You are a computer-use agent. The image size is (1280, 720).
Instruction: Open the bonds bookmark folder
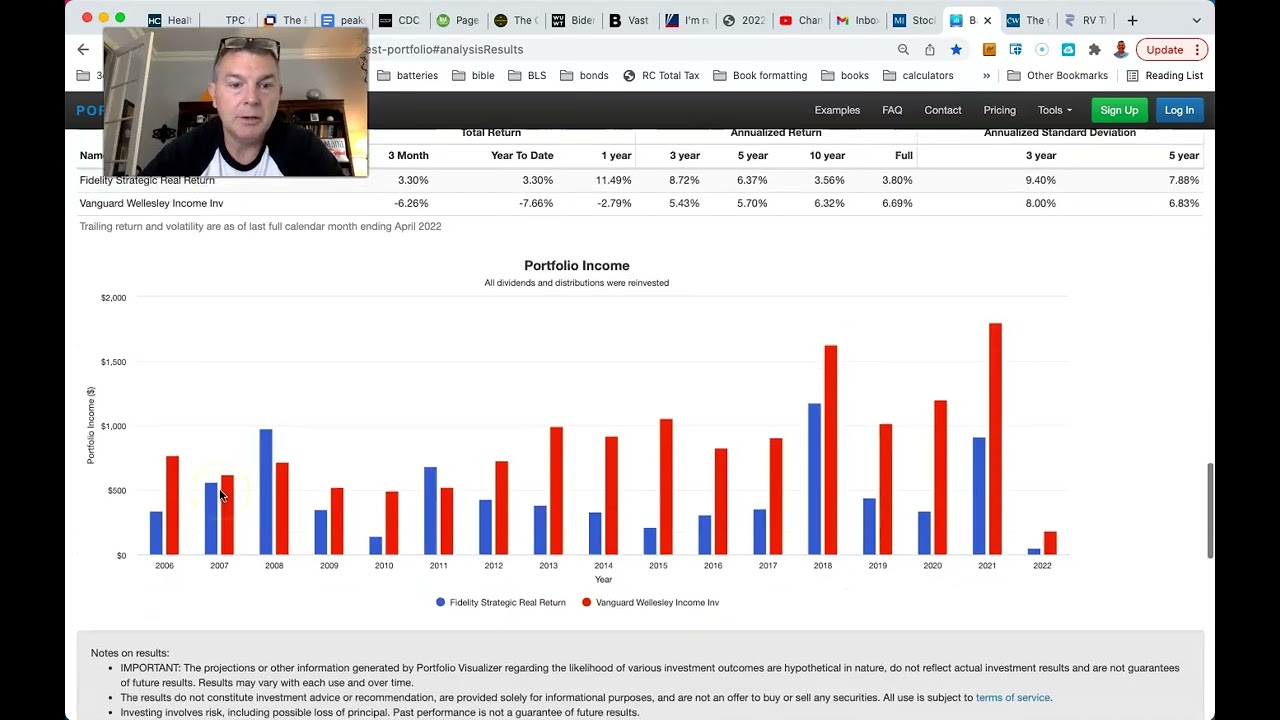584,75
